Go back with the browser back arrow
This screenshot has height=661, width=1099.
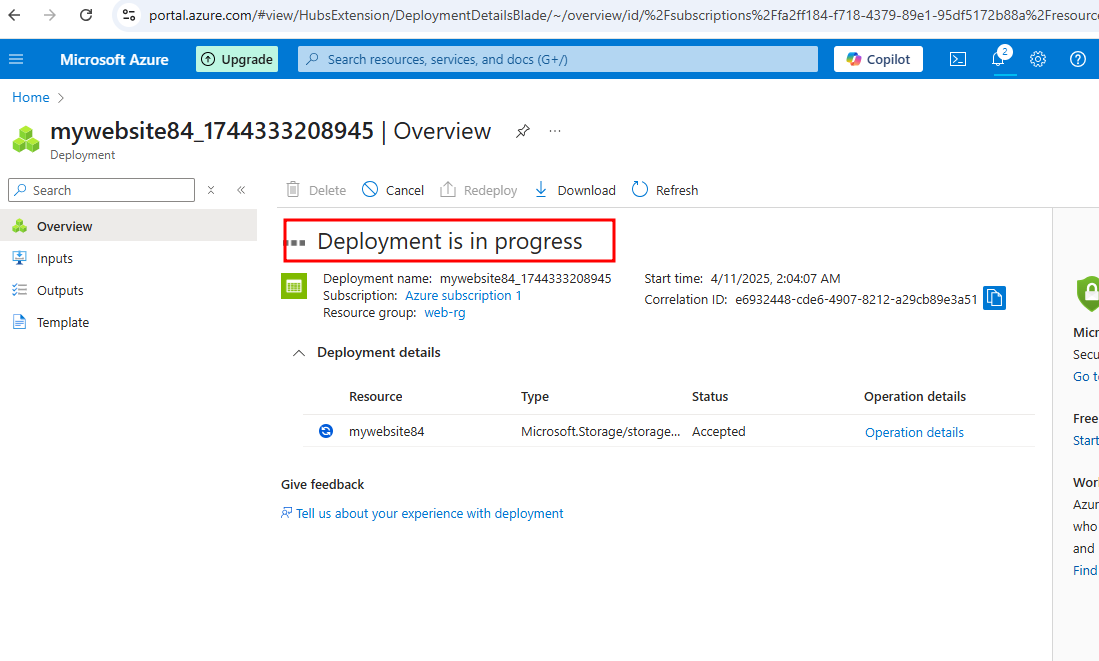click(x=14, y=15)
